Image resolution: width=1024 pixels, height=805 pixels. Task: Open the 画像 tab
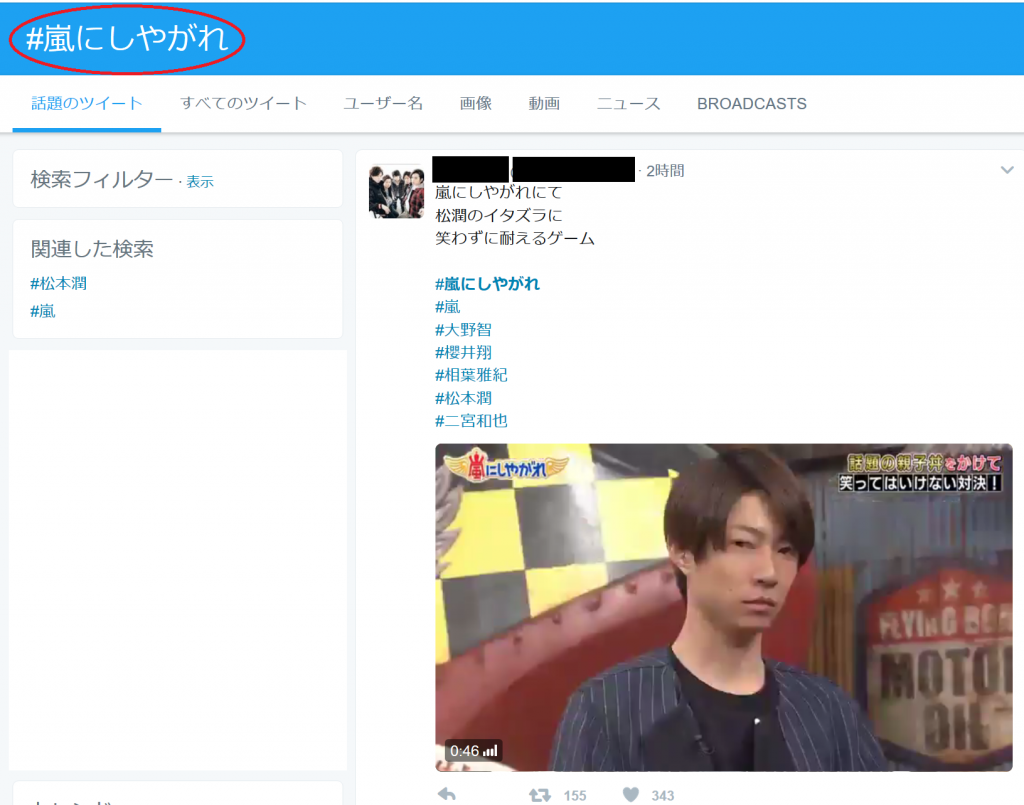pyautogui.click(x=475, y=103)
